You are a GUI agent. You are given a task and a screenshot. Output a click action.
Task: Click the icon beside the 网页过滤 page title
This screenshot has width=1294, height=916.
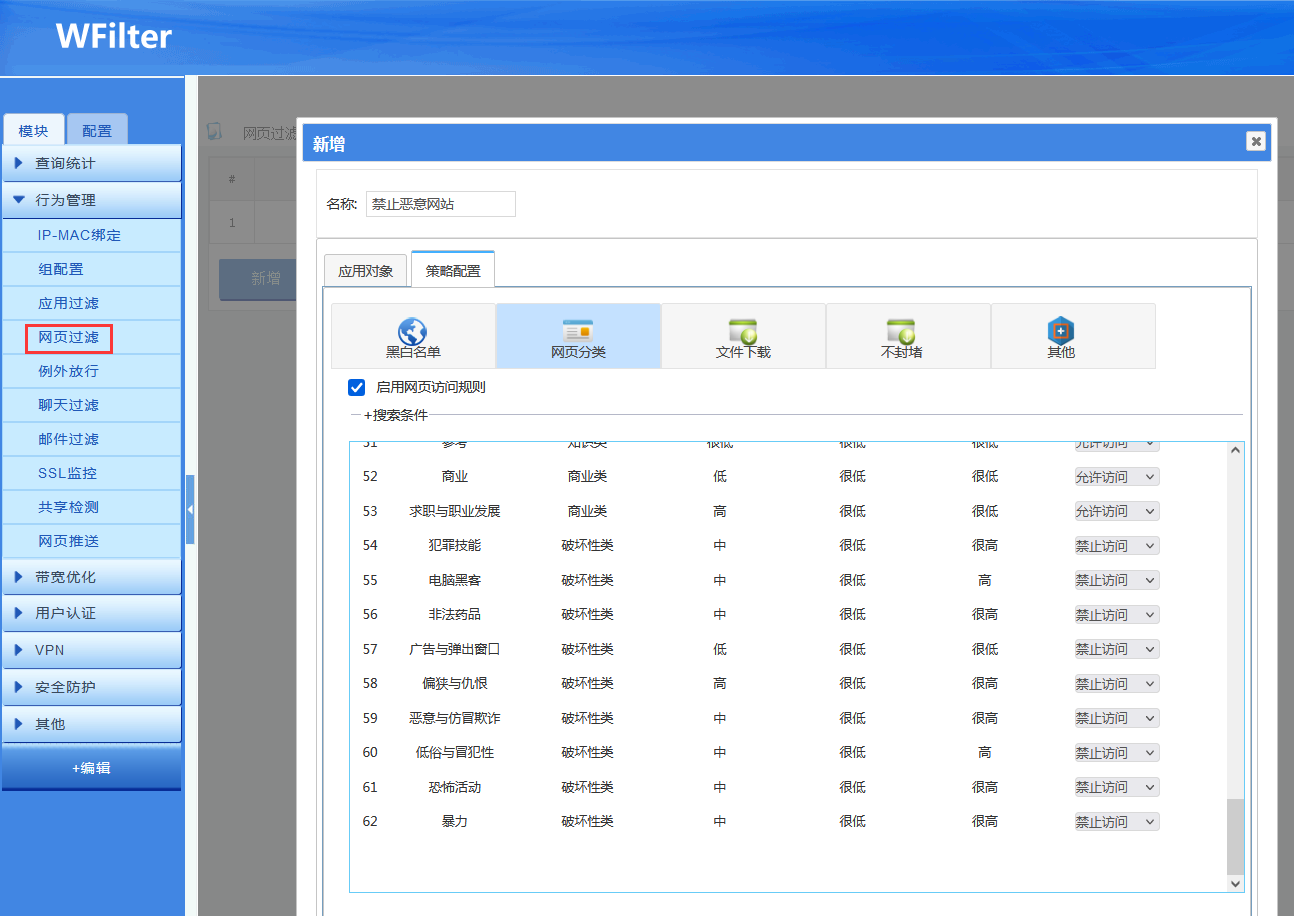(x=214, y=132)
